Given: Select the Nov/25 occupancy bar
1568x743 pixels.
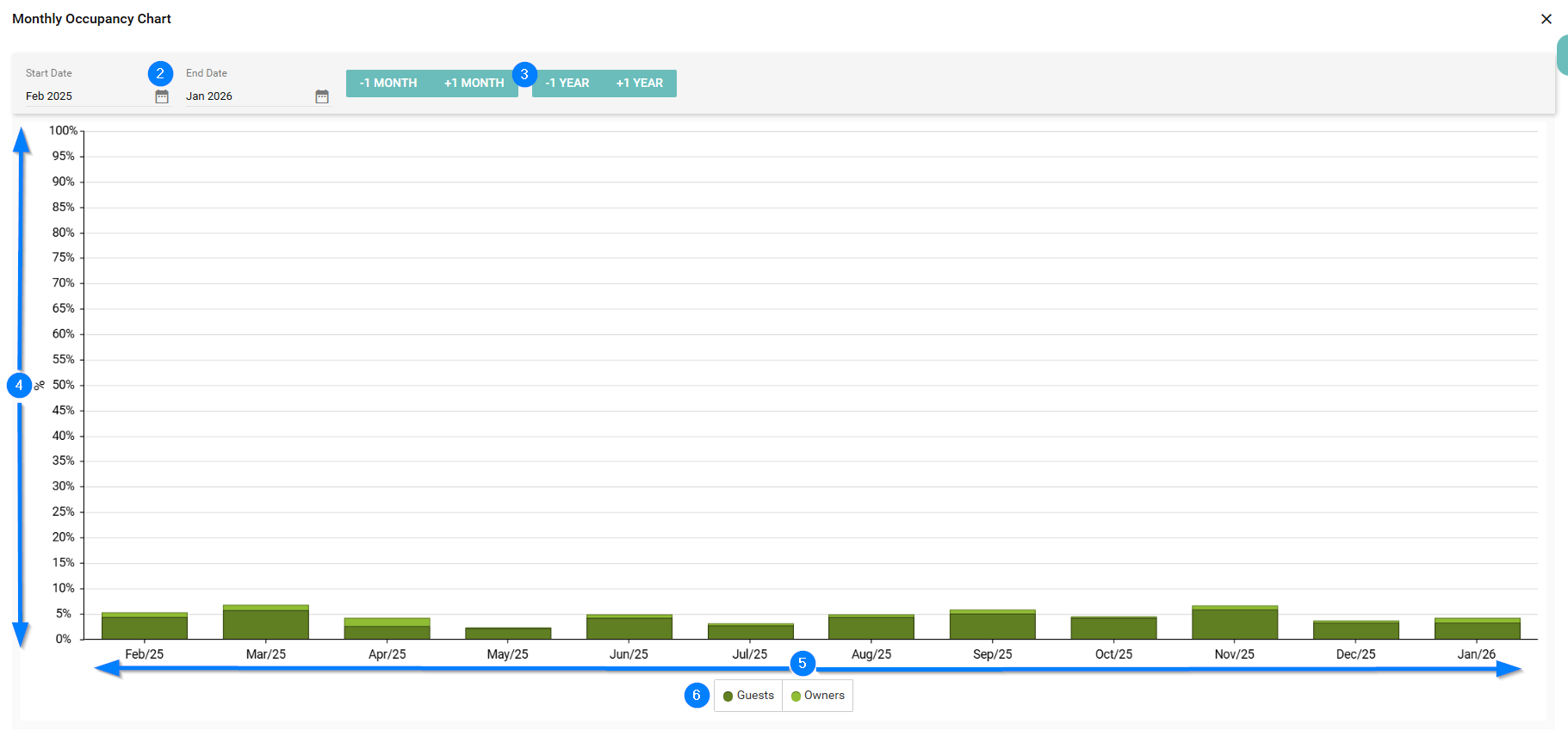Looking at the screenshot, I should click(1234, 624).
